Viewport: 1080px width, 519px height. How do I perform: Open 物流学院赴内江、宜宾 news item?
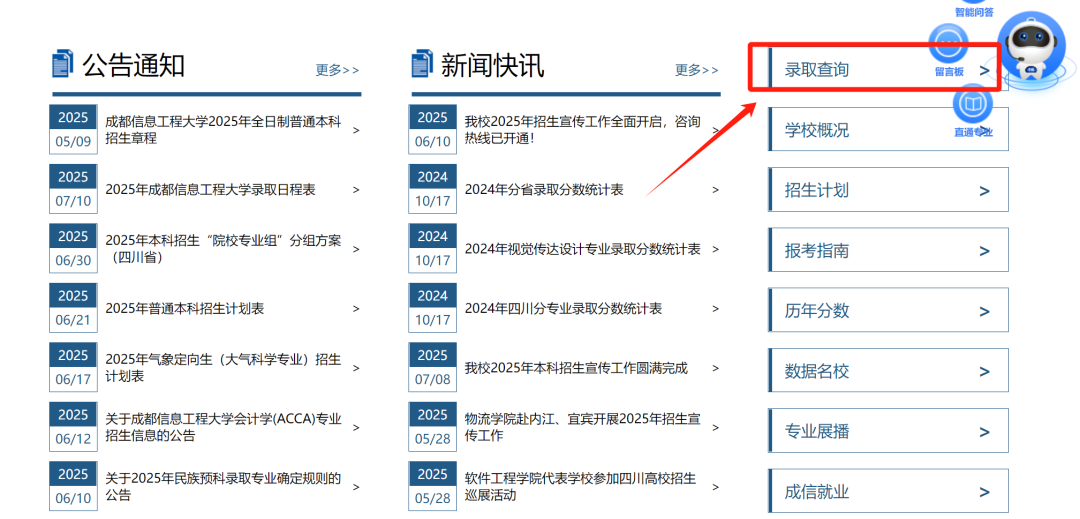coord(583,427)
